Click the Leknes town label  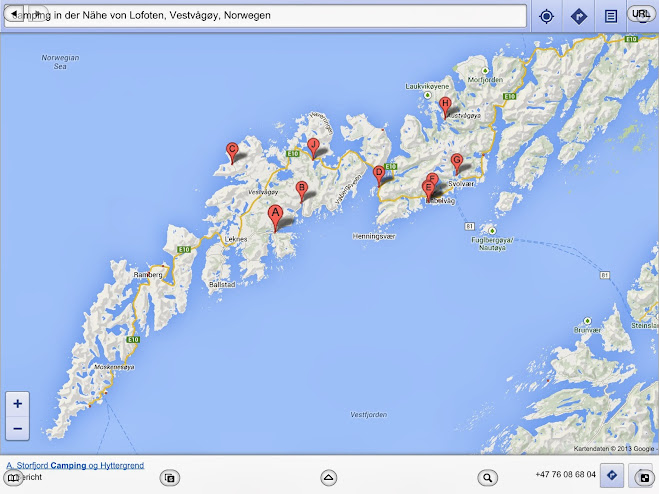click(236, 239)
